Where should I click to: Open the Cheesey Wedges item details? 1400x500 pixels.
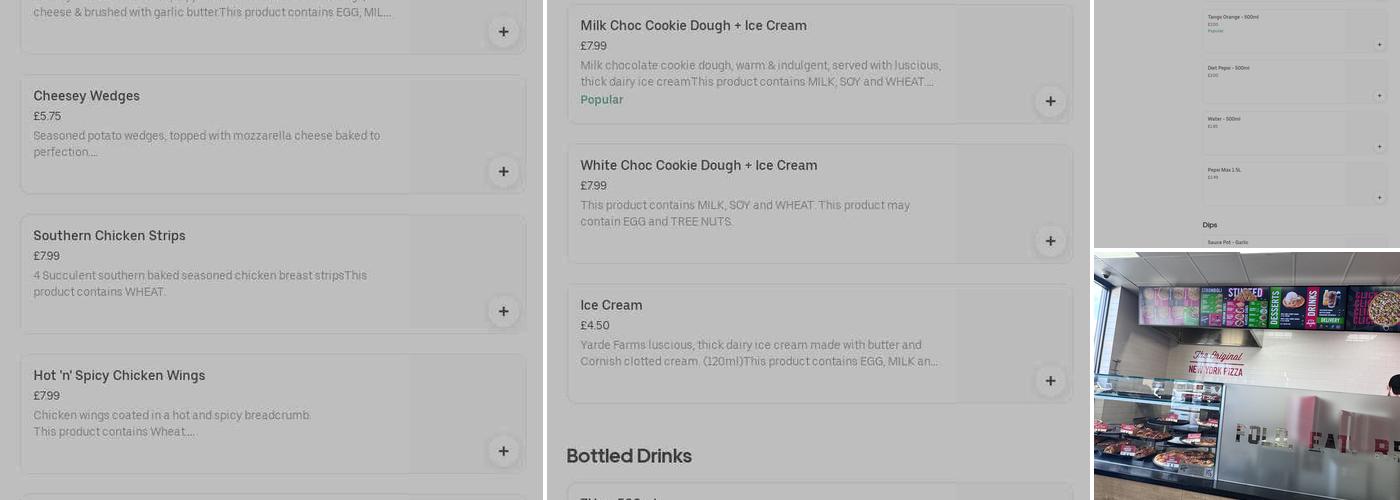point(87,96)
